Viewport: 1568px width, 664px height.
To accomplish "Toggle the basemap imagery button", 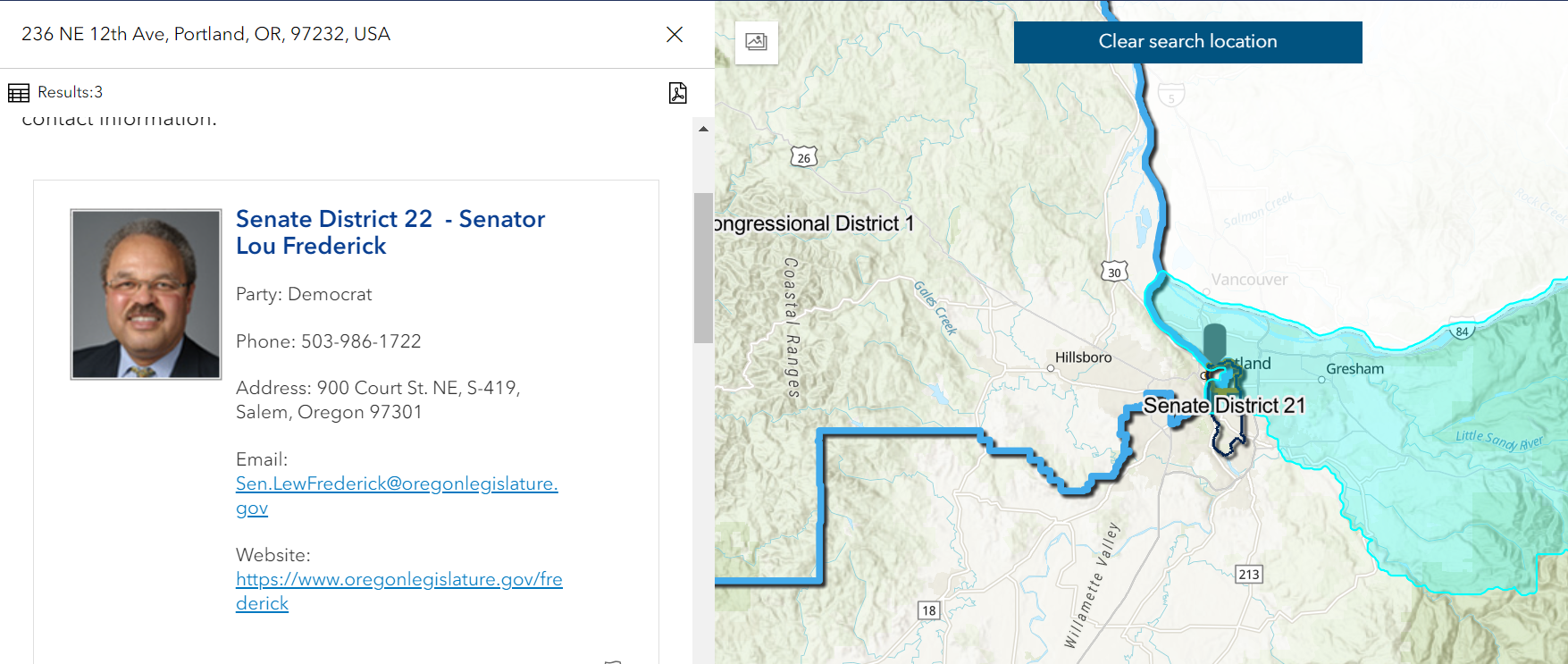I will [x=757, y=42].
